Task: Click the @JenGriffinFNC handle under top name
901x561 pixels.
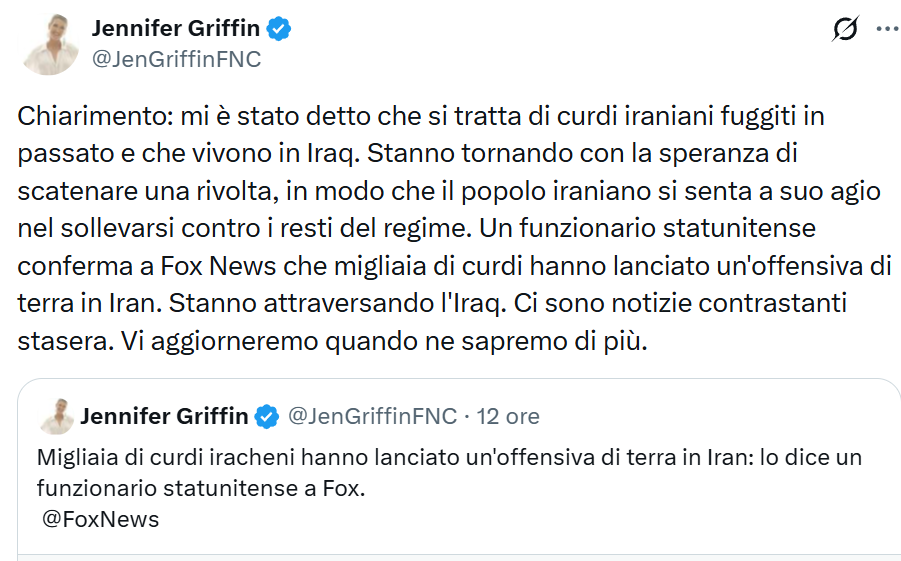Action: pos(176,59)
